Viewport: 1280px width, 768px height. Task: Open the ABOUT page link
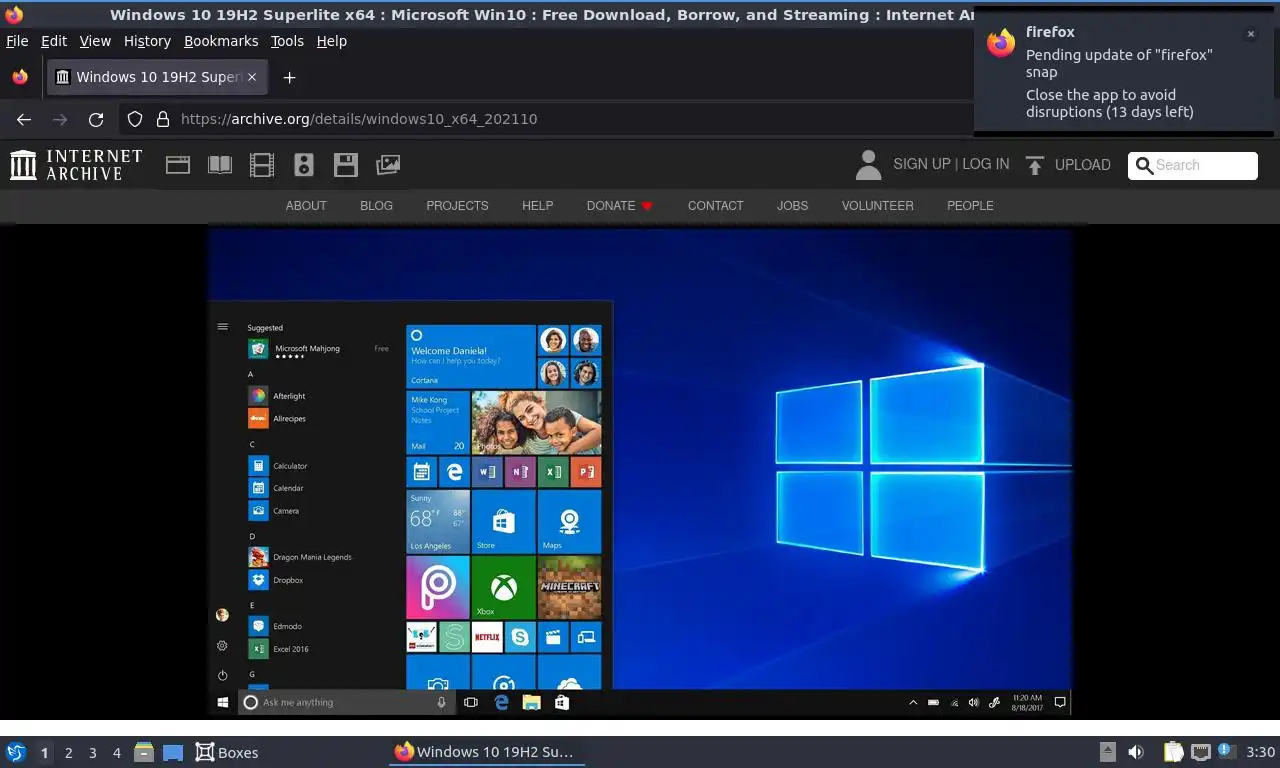point(306,206)
